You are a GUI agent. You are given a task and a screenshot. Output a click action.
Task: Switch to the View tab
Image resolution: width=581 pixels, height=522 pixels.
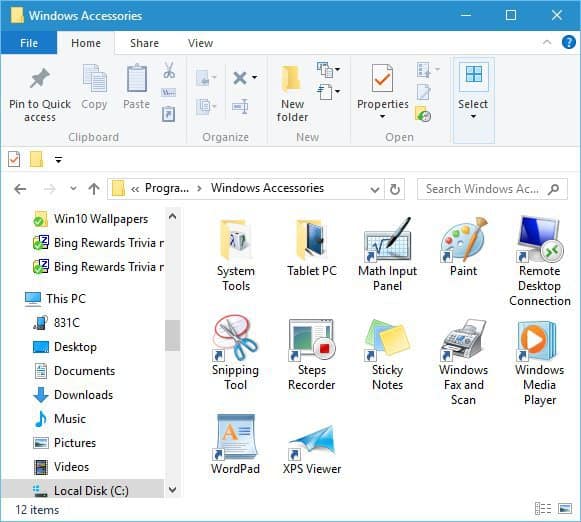coord(200,43)
